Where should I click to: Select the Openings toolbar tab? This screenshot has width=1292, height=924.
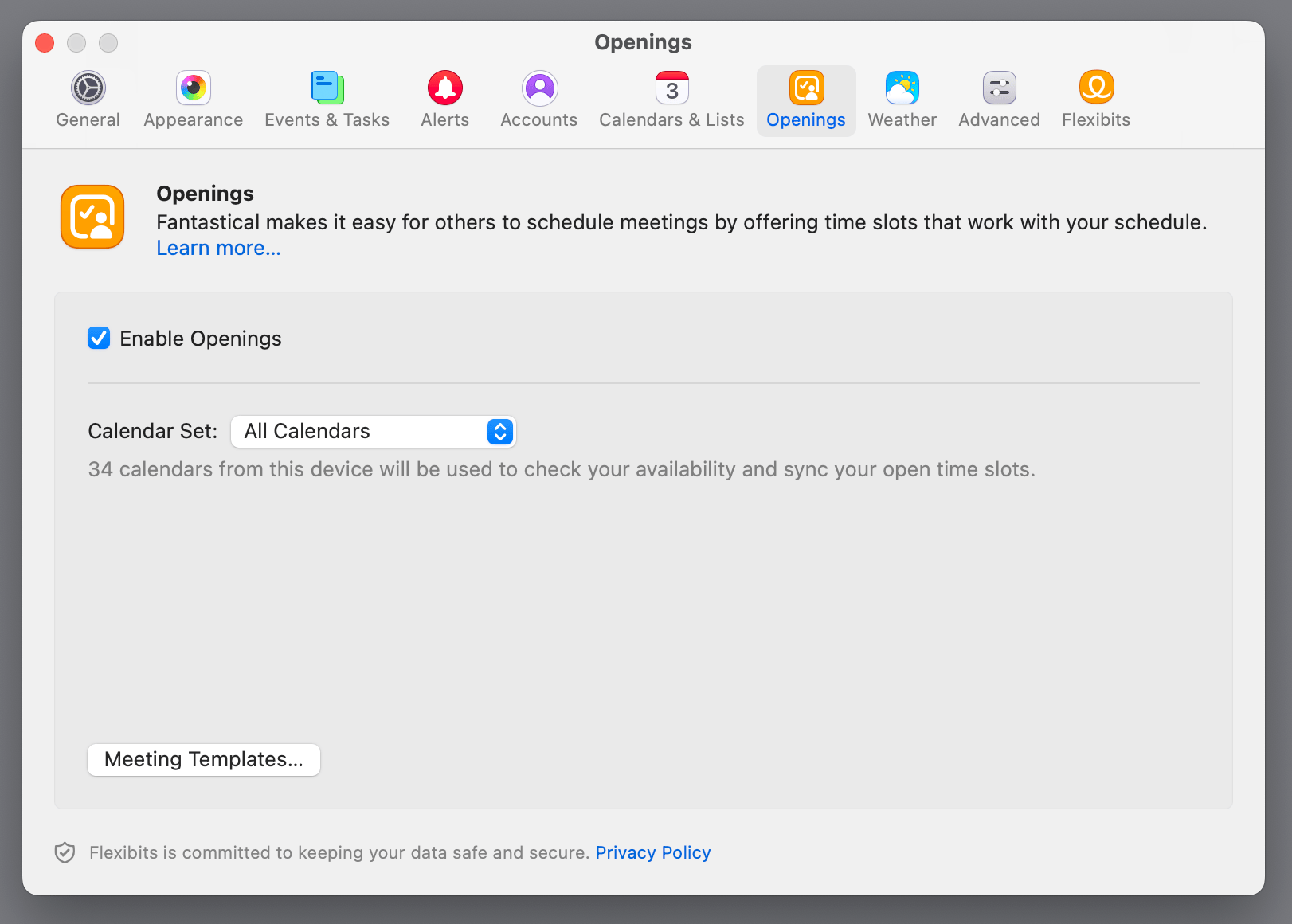[x=806, y=101]
